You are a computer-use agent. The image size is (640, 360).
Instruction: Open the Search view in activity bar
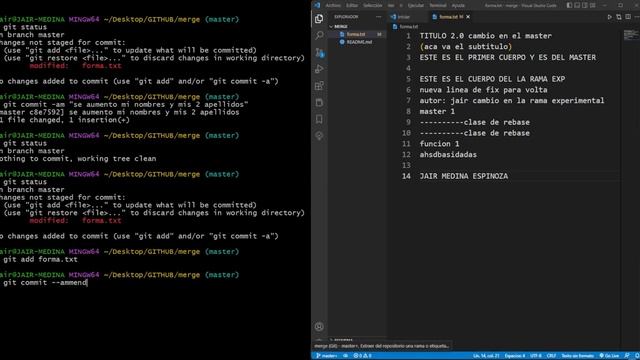click(x=319, y=36)
